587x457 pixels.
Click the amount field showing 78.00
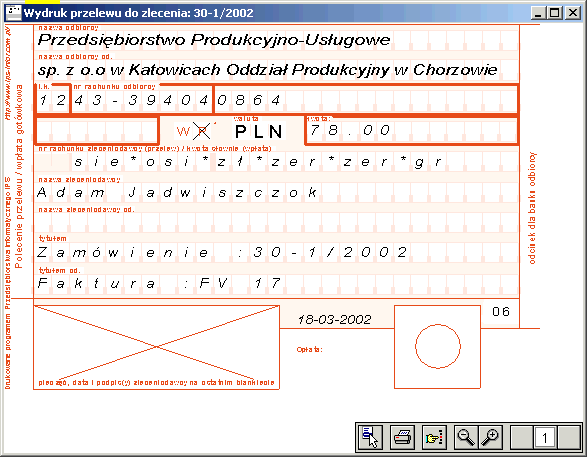411,131
